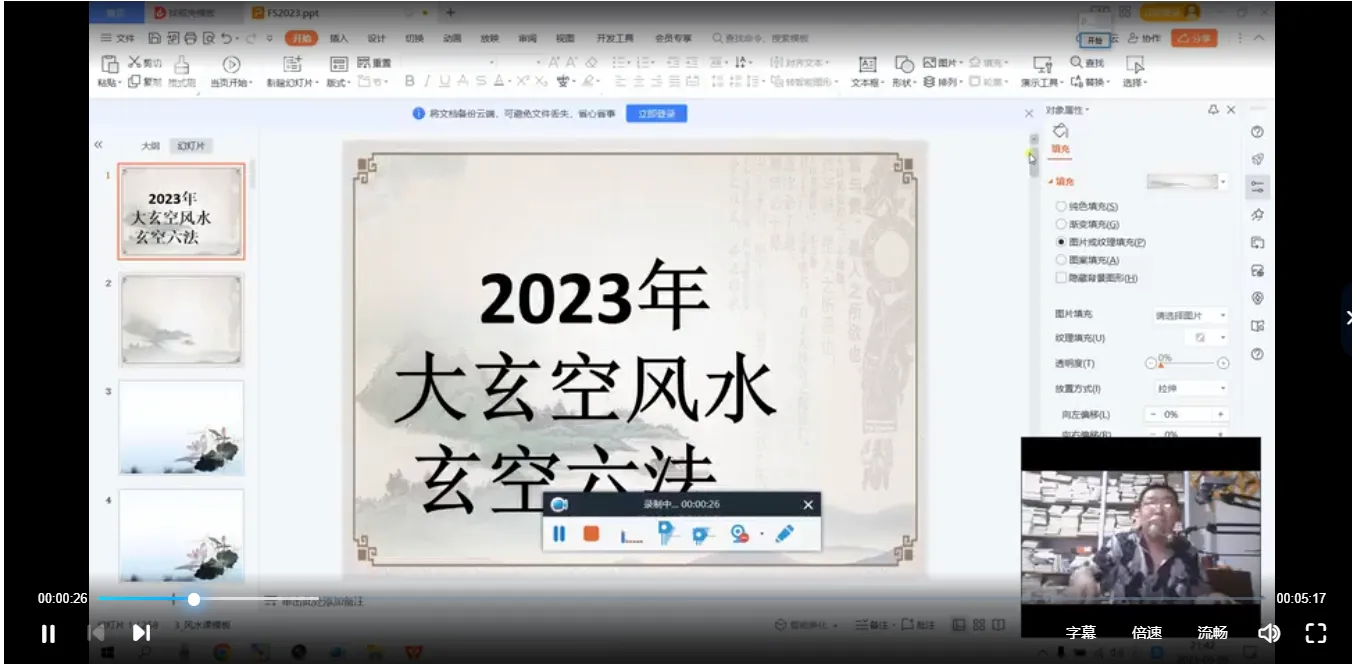Viewport: 1352px width, 664px height.
Task: Select 纯色填充 solid fill radio
Action: click(x=1061, y=206)
